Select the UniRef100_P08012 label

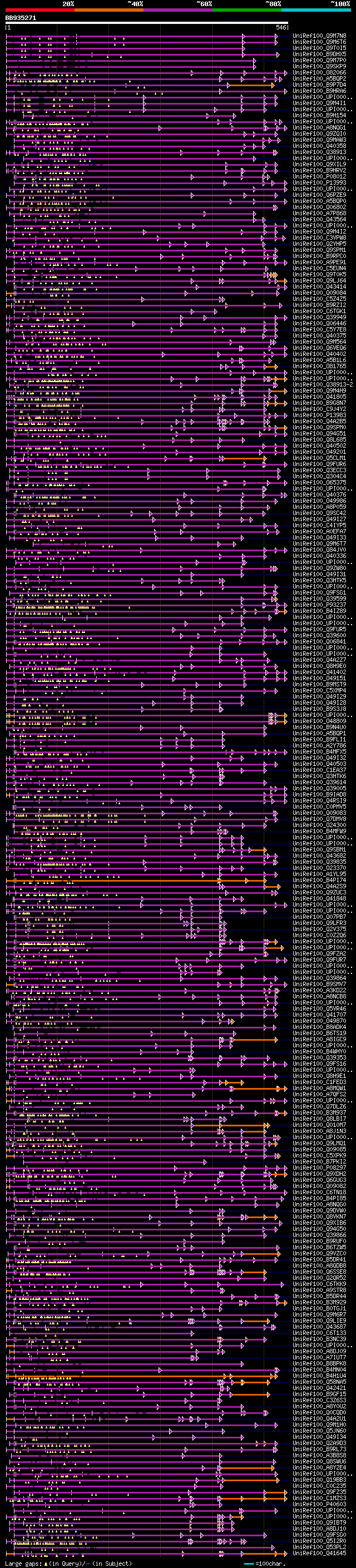(319, 176)
